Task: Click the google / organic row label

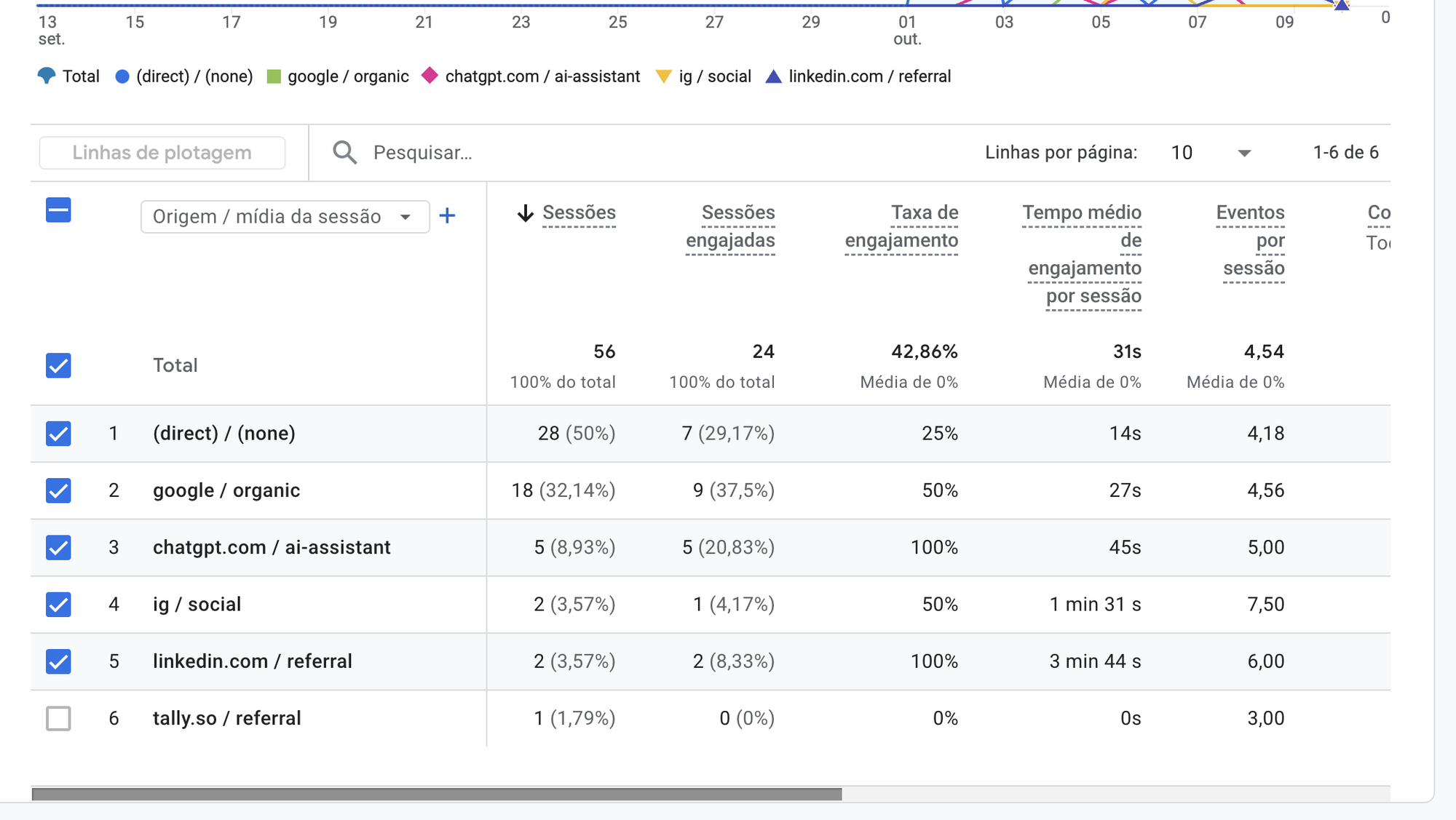Action: [226, 490]
